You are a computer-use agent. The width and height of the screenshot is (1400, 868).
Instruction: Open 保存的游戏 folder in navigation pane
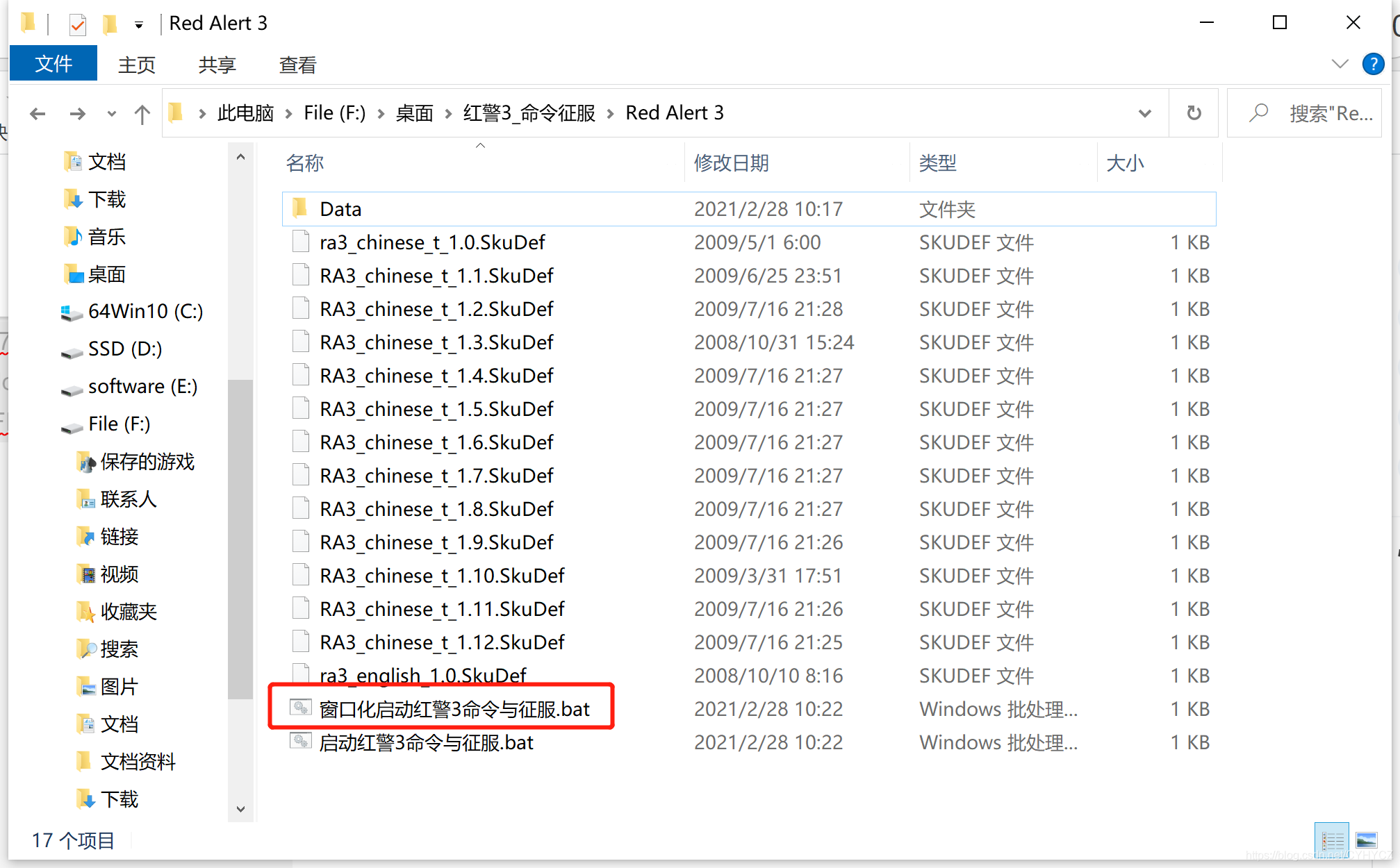[x=147, y=462]
